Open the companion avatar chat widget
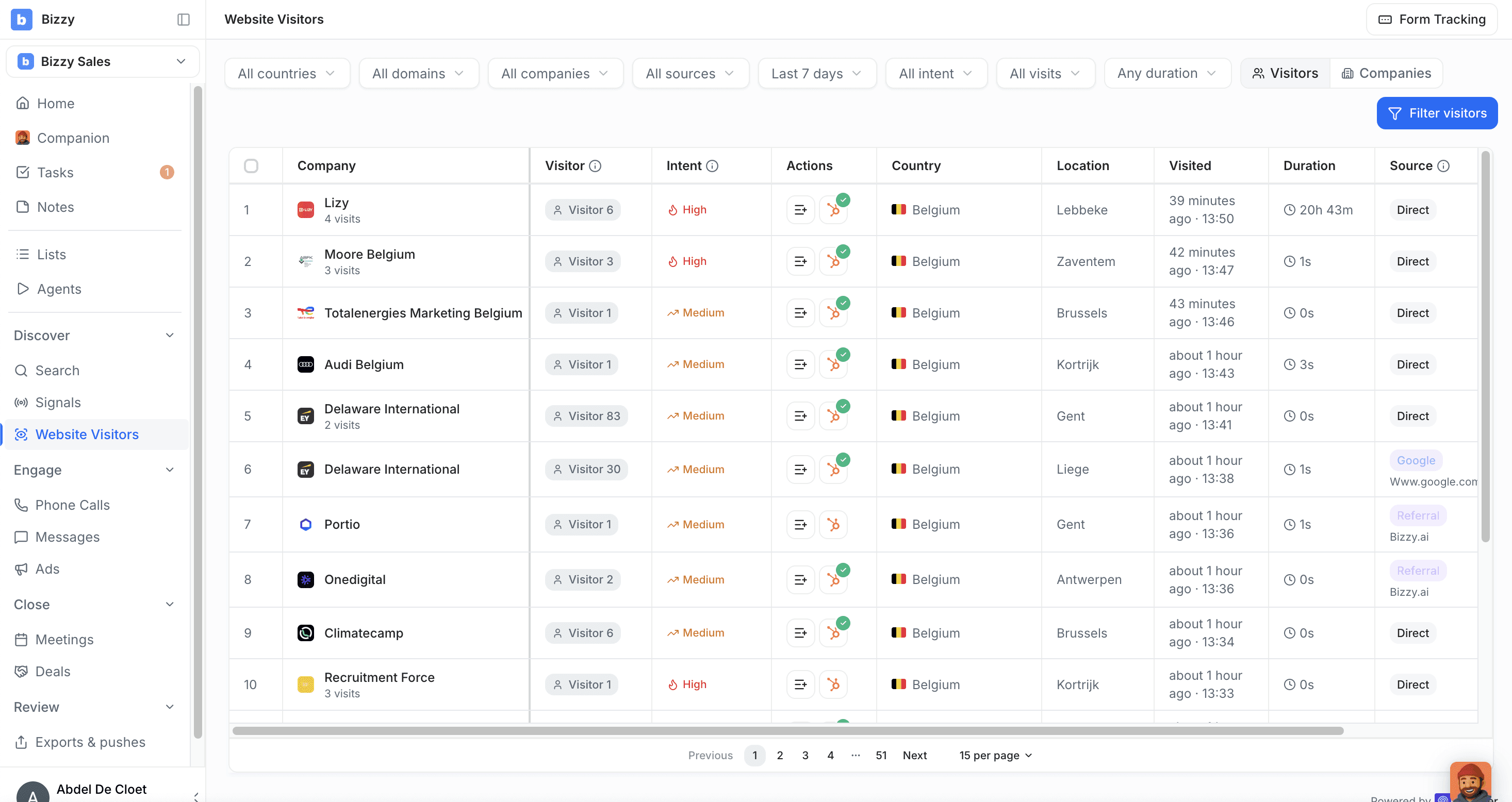The height and width of the screenshot is (802, 1512). (1470, 781)
